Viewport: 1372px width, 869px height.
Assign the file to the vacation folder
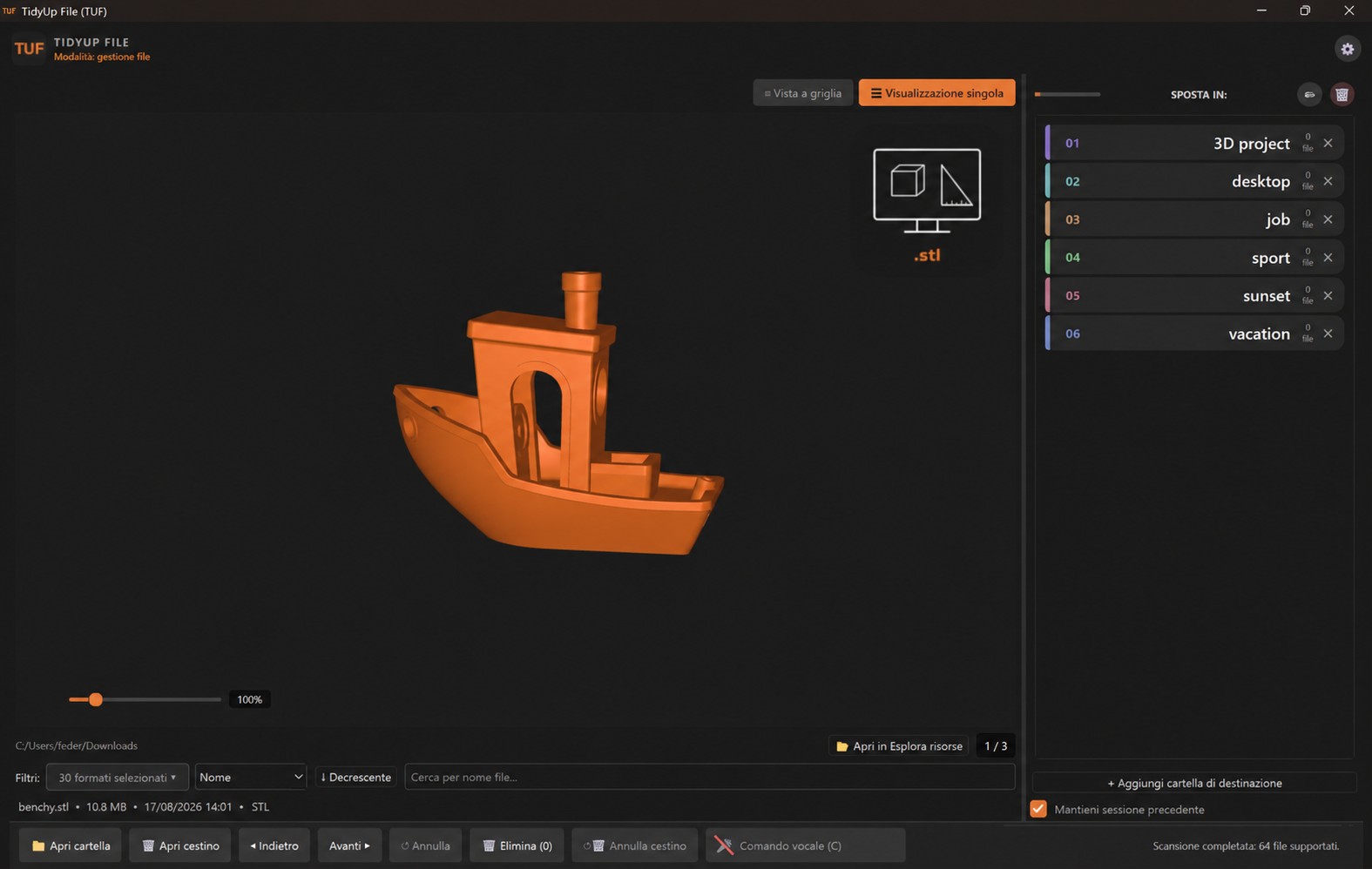click(x=1193, y=333)
